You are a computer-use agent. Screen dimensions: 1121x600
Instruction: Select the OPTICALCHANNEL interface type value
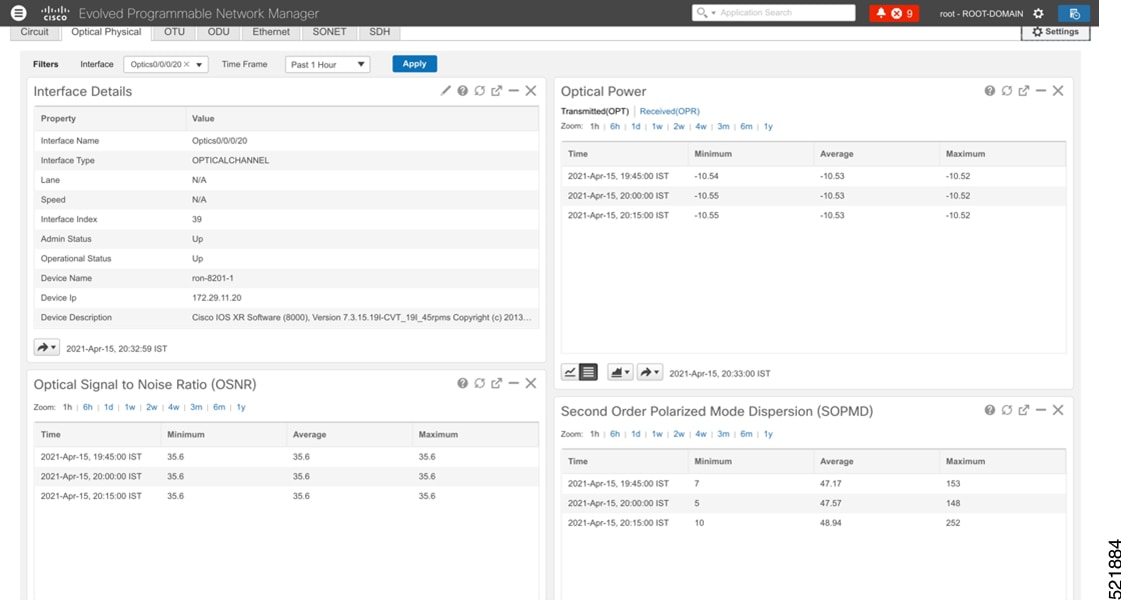point(230,160)
